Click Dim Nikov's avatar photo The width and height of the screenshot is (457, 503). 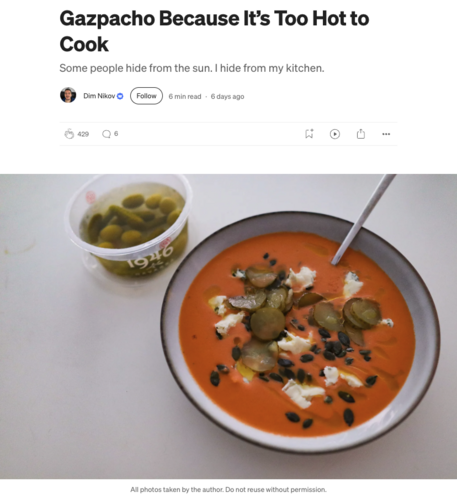pyautogui.click(x=68, y=95)
